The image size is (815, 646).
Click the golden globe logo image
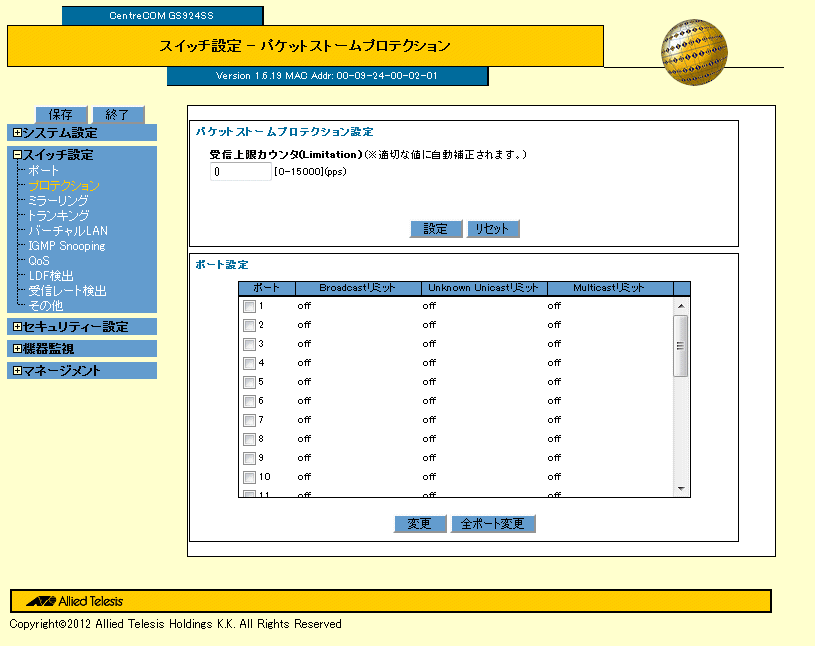tap(694, 52)
